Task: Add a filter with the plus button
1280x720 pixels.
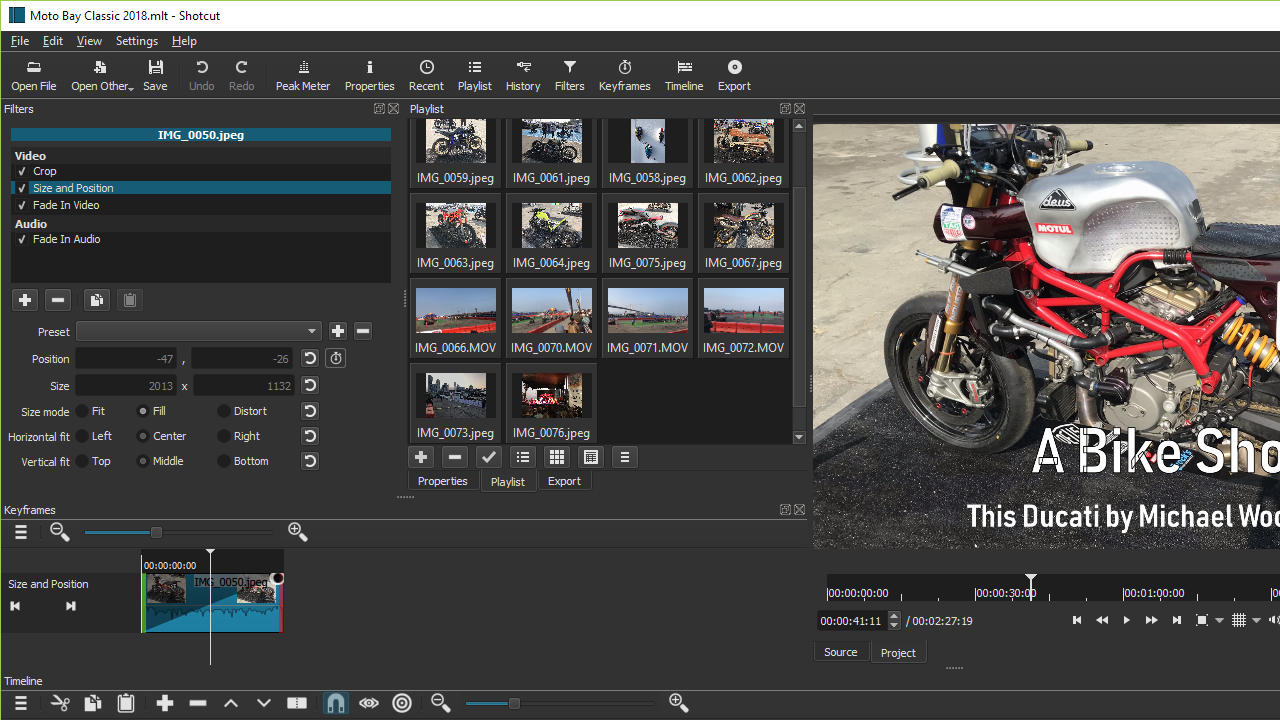Action: coord(25,300)
